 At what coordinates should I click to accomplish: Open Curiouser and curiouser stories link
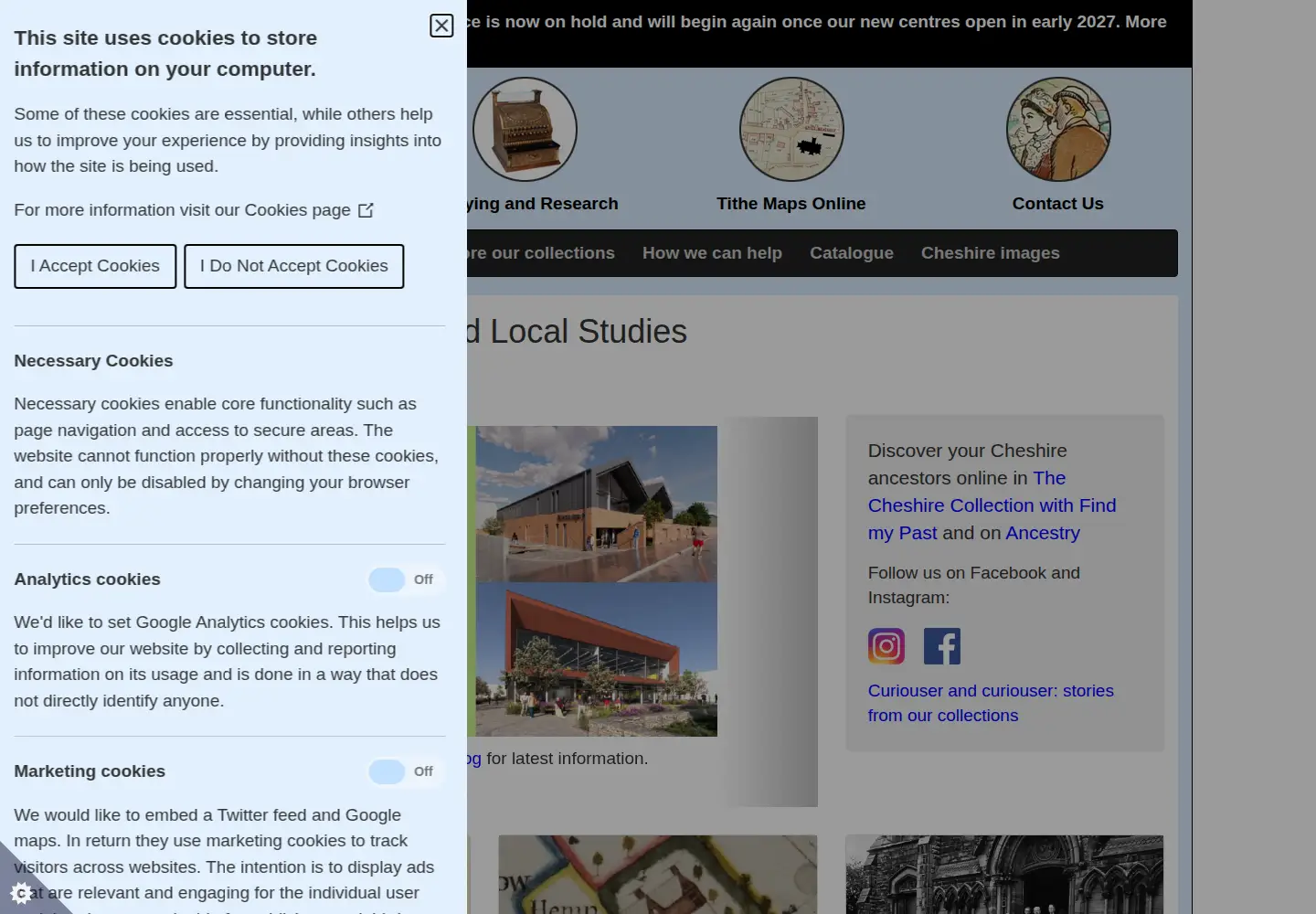tap(991, 703)
